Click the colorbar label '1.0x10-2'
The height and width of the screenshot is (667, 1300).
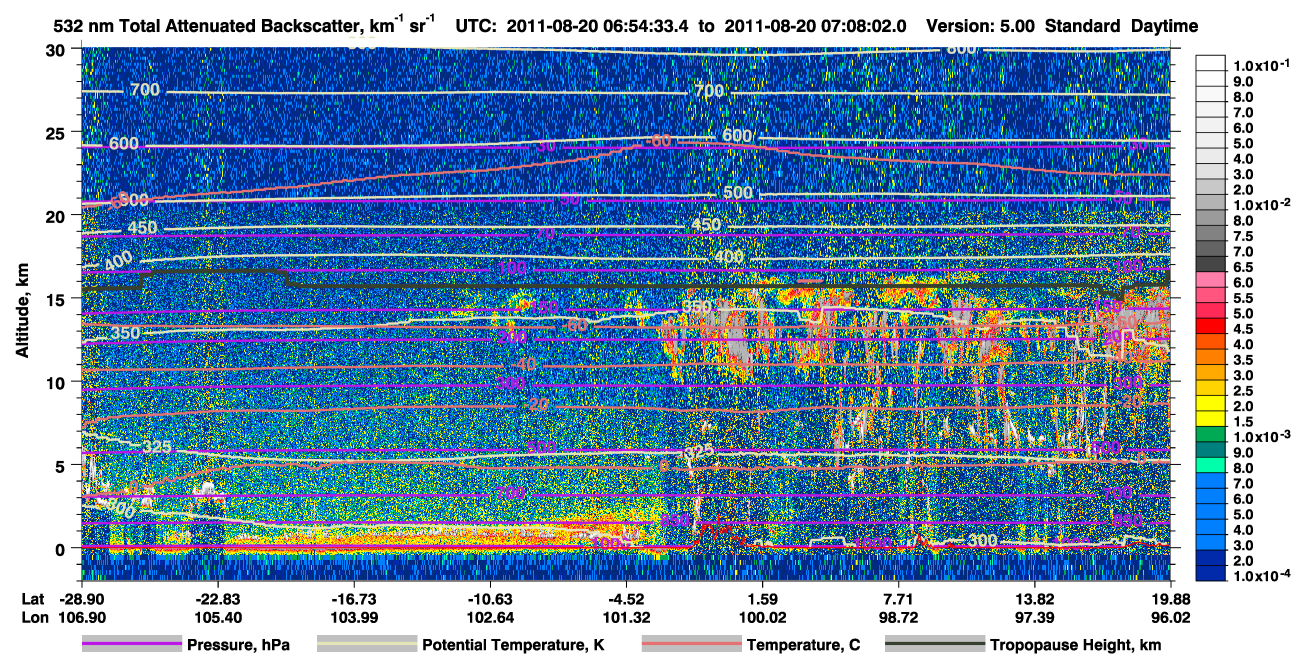(x=1263, y=204)
